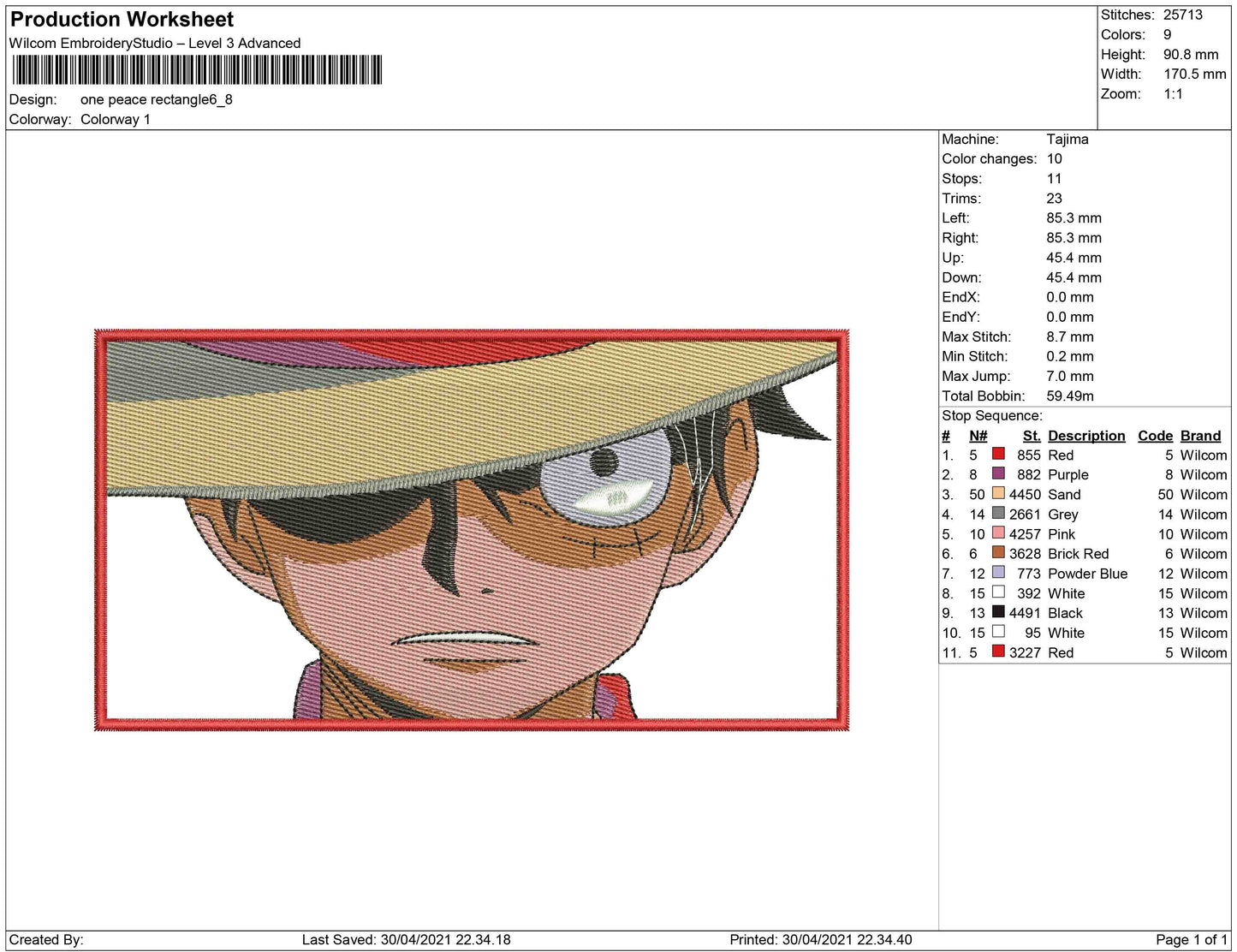Click the 'Created By:' footer label

coord(46,939)
